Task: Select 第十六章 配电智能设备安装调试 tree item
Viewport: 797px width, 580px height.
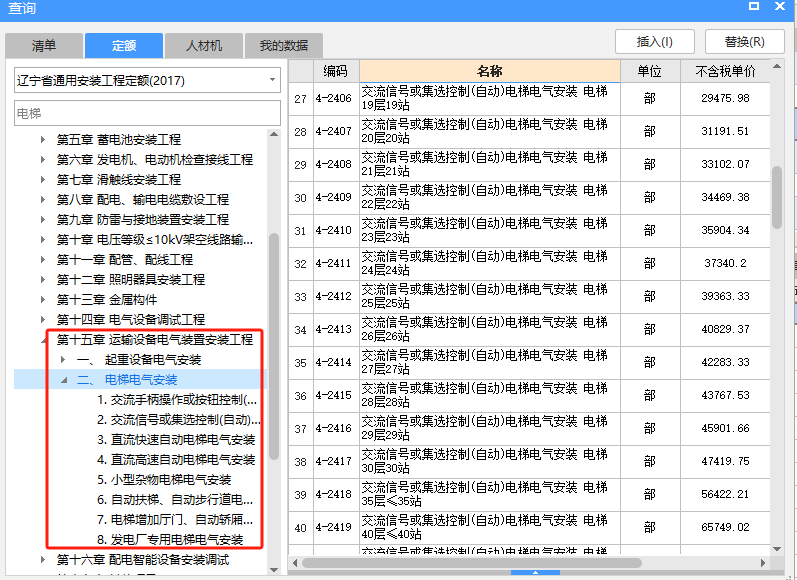Action: [x=143, y=560]
